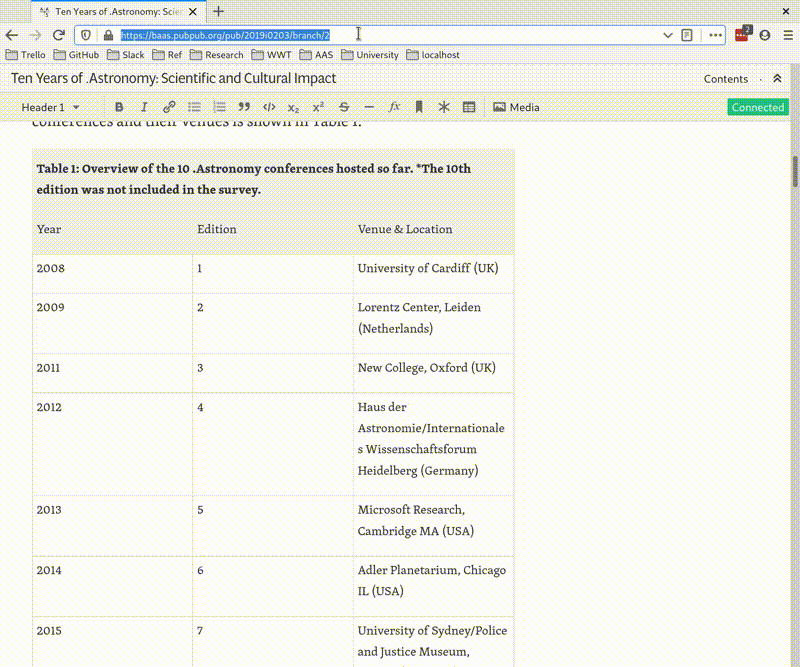This screenshot has width=800, height=667.
Task: Apply italic formatting
Action: pyautogui.click(x=144, y=107)
